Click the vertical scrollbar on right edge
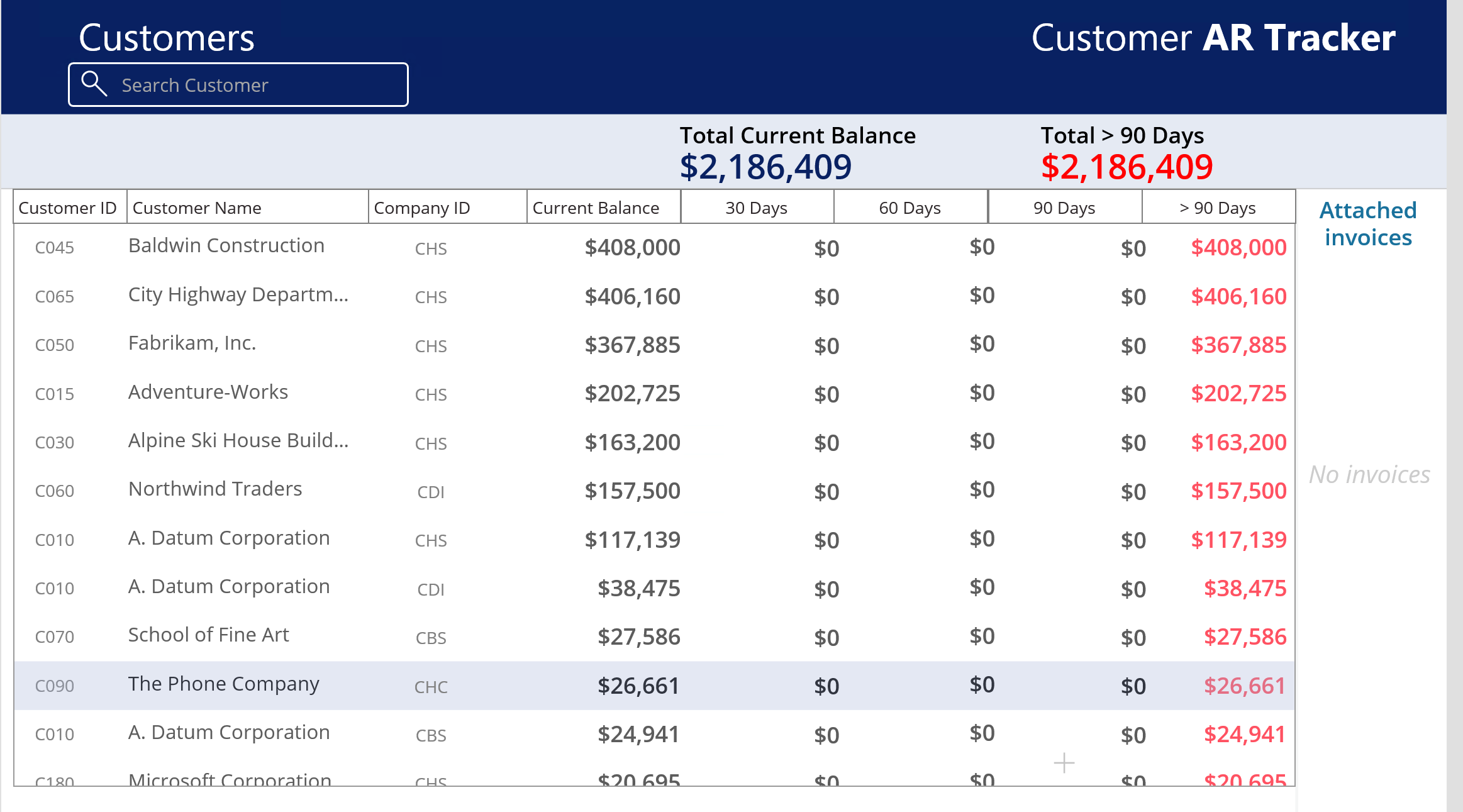This screenshot has height=812, width=1463. [1454, 406]
